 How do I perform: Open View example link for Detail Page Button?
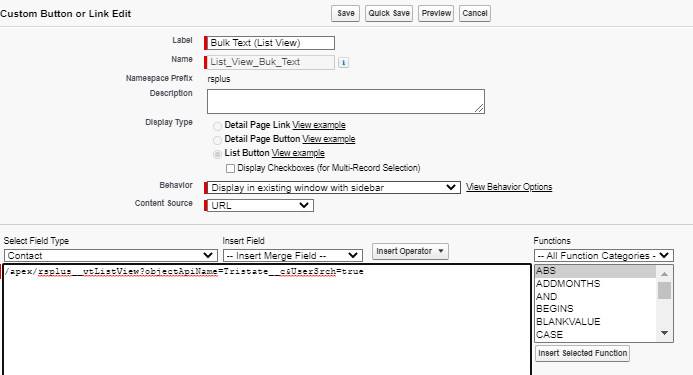(328, 139)
